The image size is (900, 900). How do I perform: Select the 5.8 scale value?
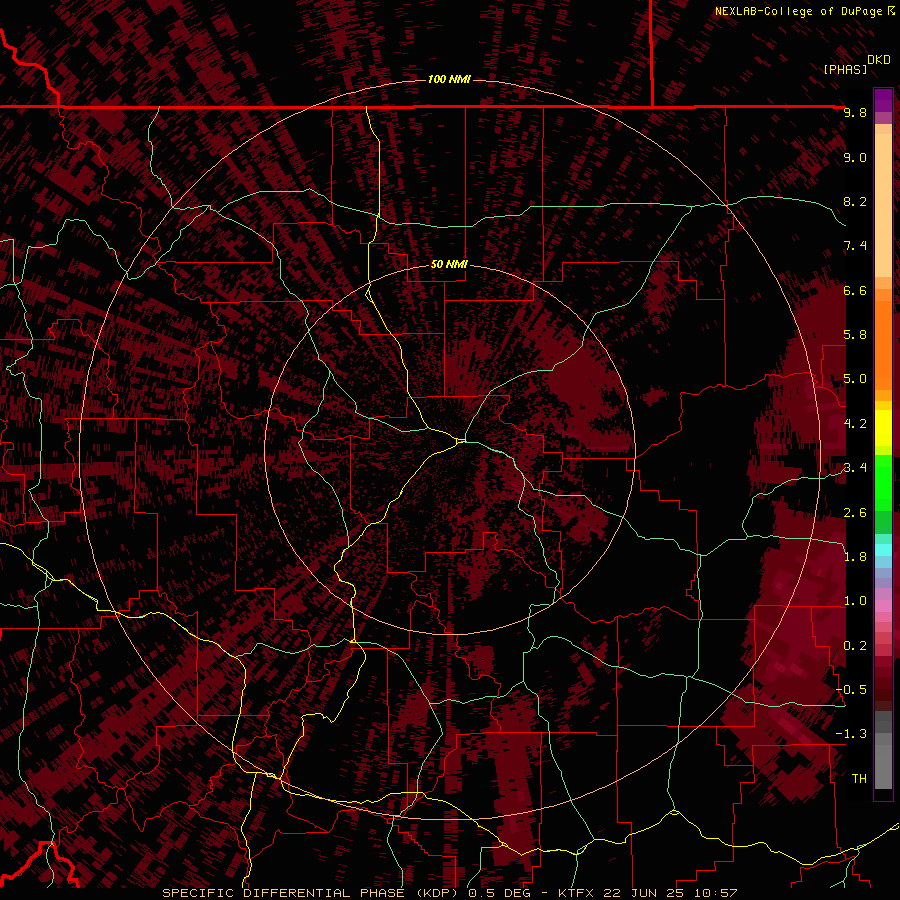pos(855,335)
